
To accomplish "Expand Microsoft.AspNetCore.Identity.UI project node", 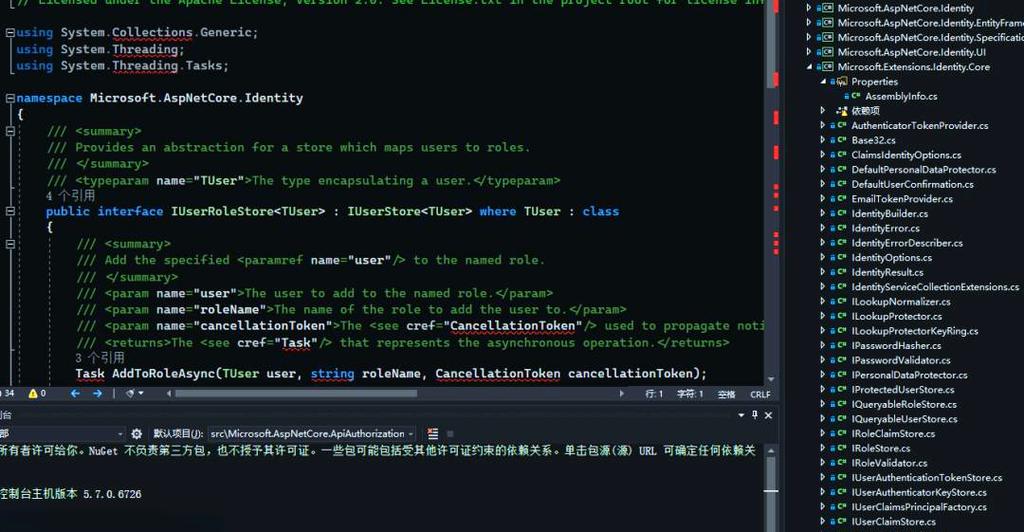I will coord(809,52).
